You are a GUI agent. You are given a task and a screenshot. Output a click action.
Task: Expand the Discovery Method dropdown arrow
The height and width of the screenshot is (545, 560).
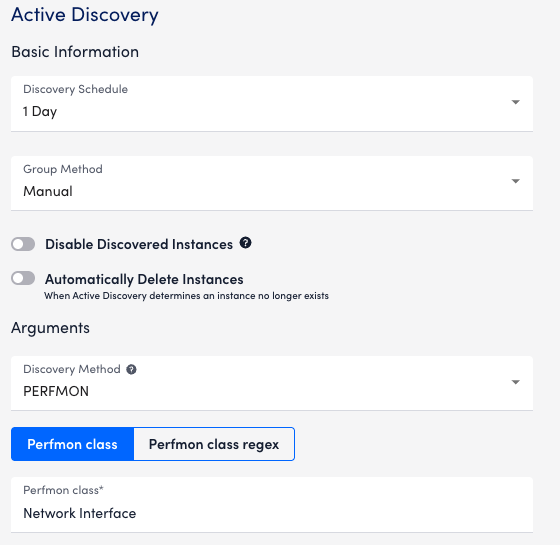click(x=515, y=382)
